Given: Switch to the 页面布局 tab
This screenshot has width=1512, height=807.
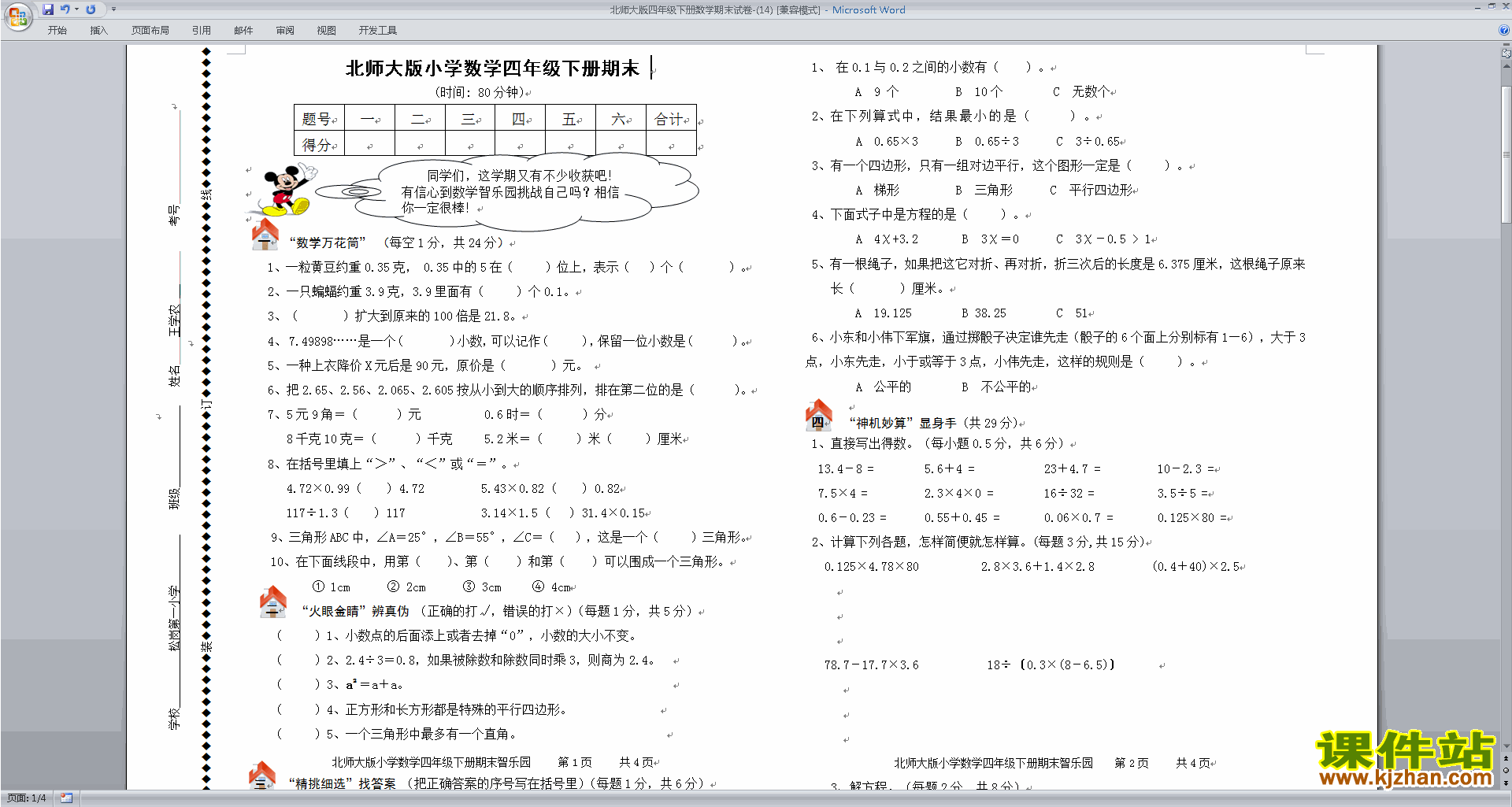Looking at the screenshot, I should tap(150, 31).
